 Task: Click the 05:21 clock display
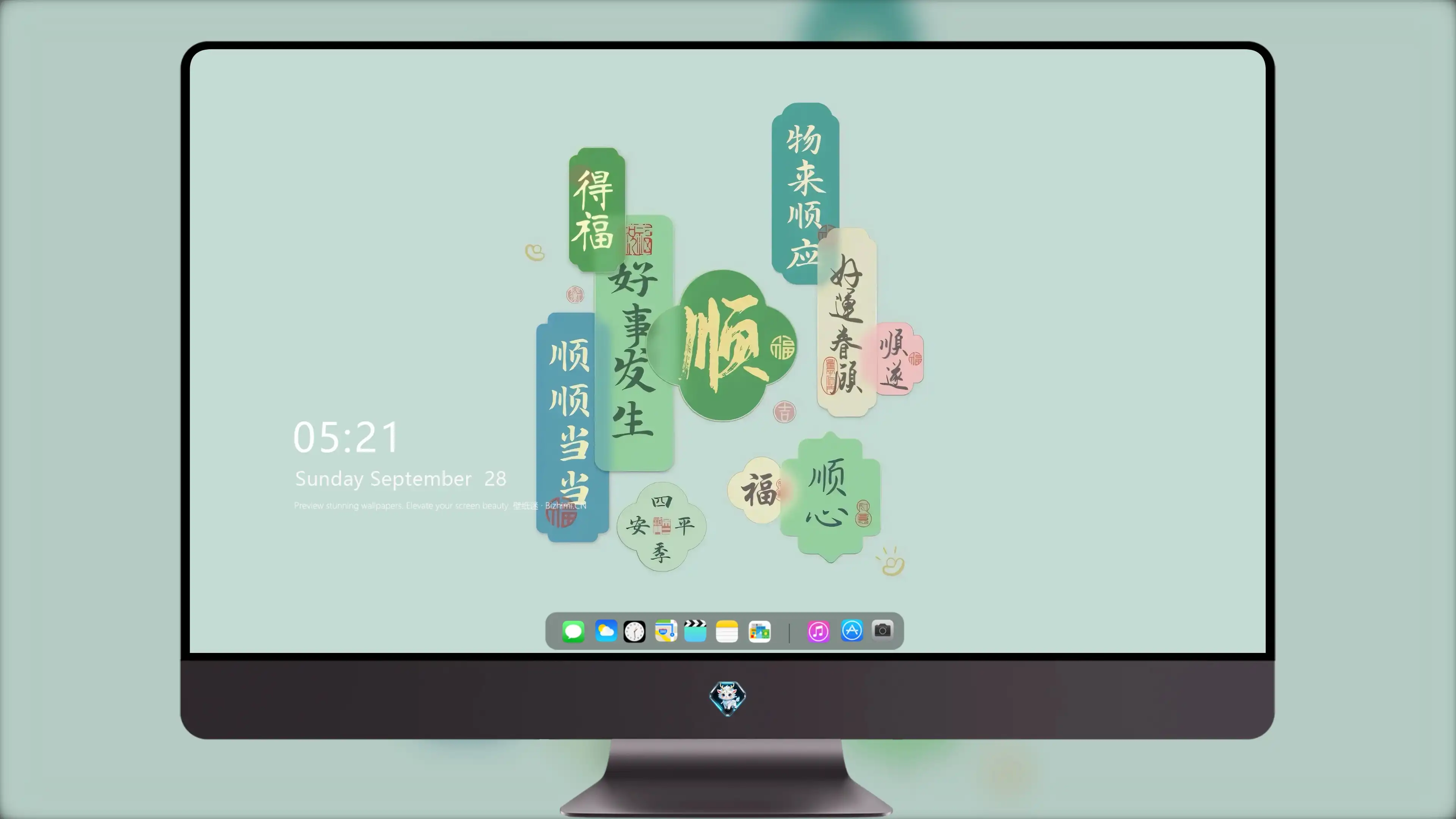tap(346, 438)
